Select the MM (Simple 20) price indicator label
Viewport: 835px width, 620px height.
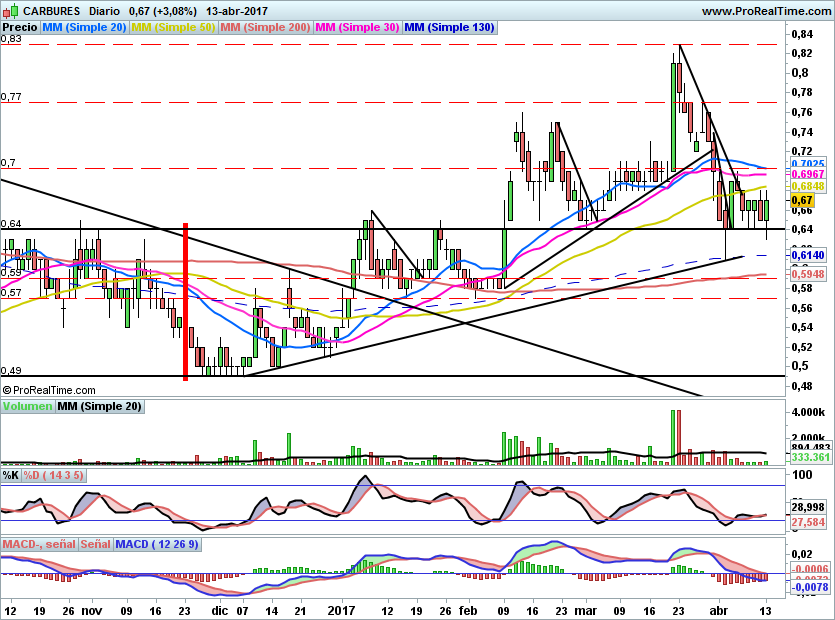tap(84, 28)
